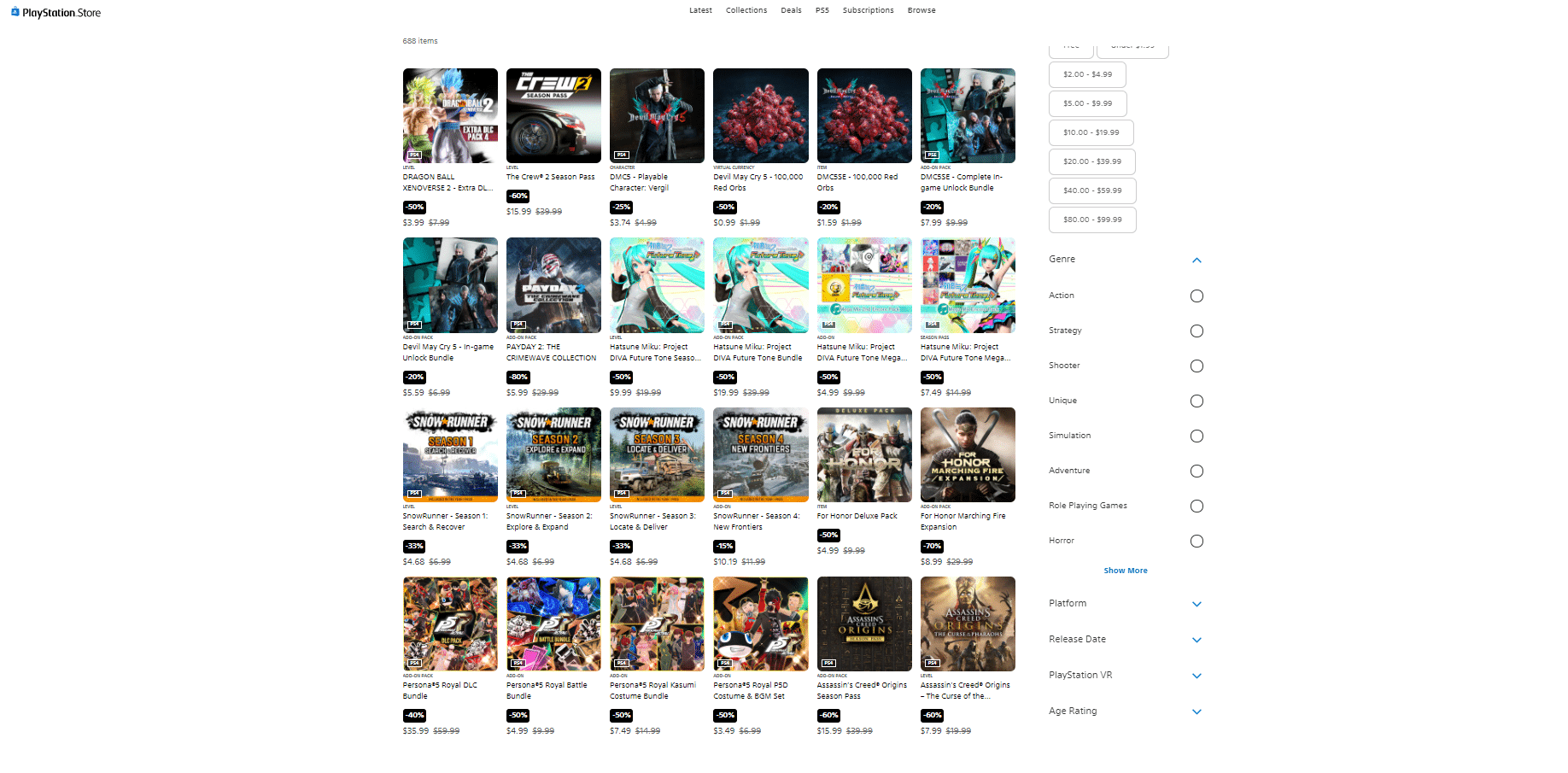Select the Action genre filter
This screenshot has width=1568, height=773.
point(1196,296)
